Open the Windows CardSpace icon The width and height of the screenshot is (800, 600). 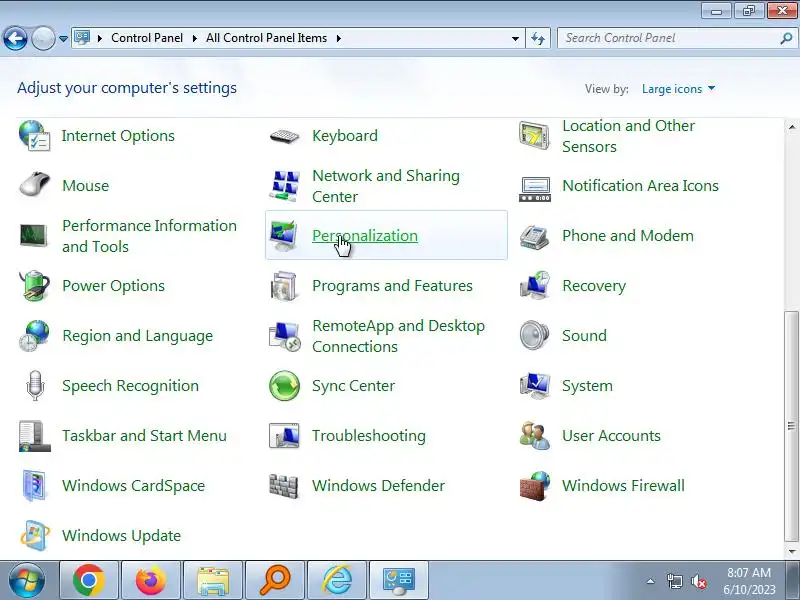pos(34,486)
